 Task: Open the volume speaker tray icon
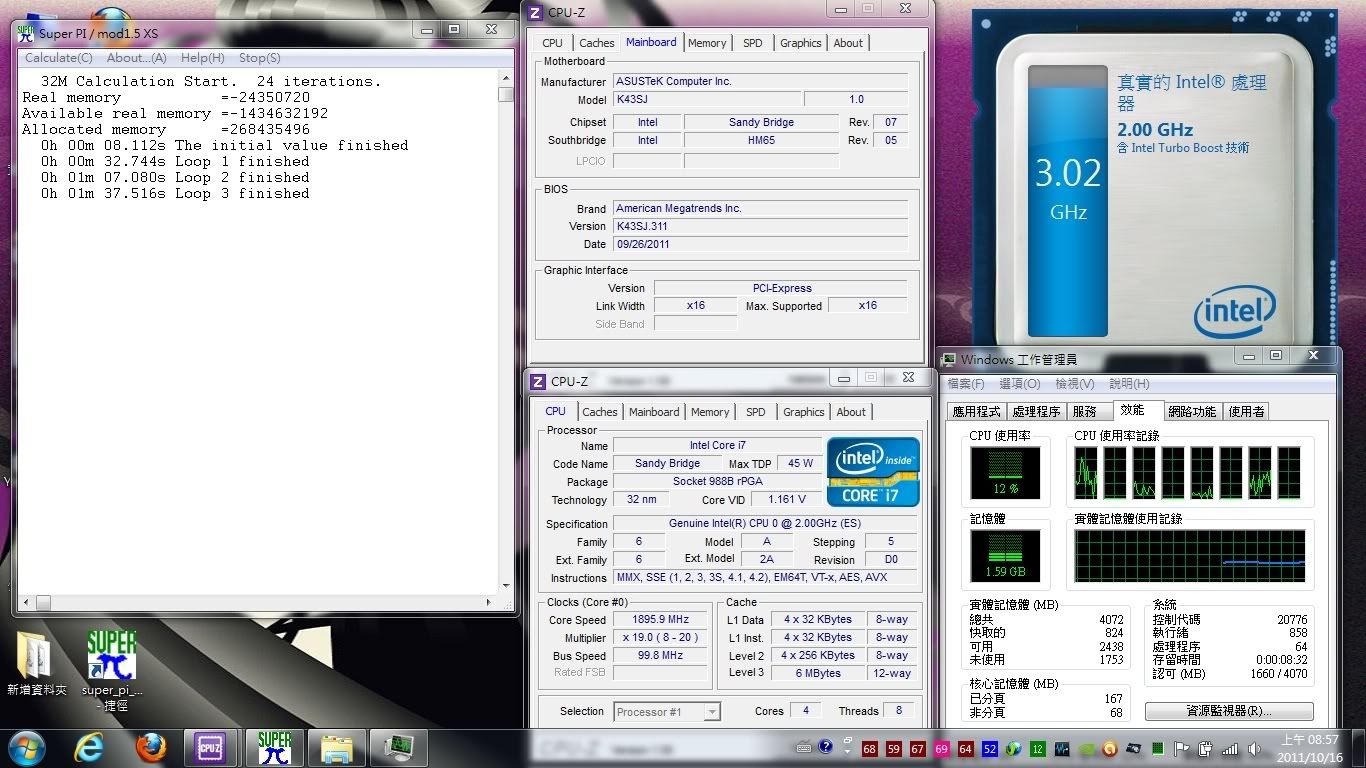(x=1254, y=749)
